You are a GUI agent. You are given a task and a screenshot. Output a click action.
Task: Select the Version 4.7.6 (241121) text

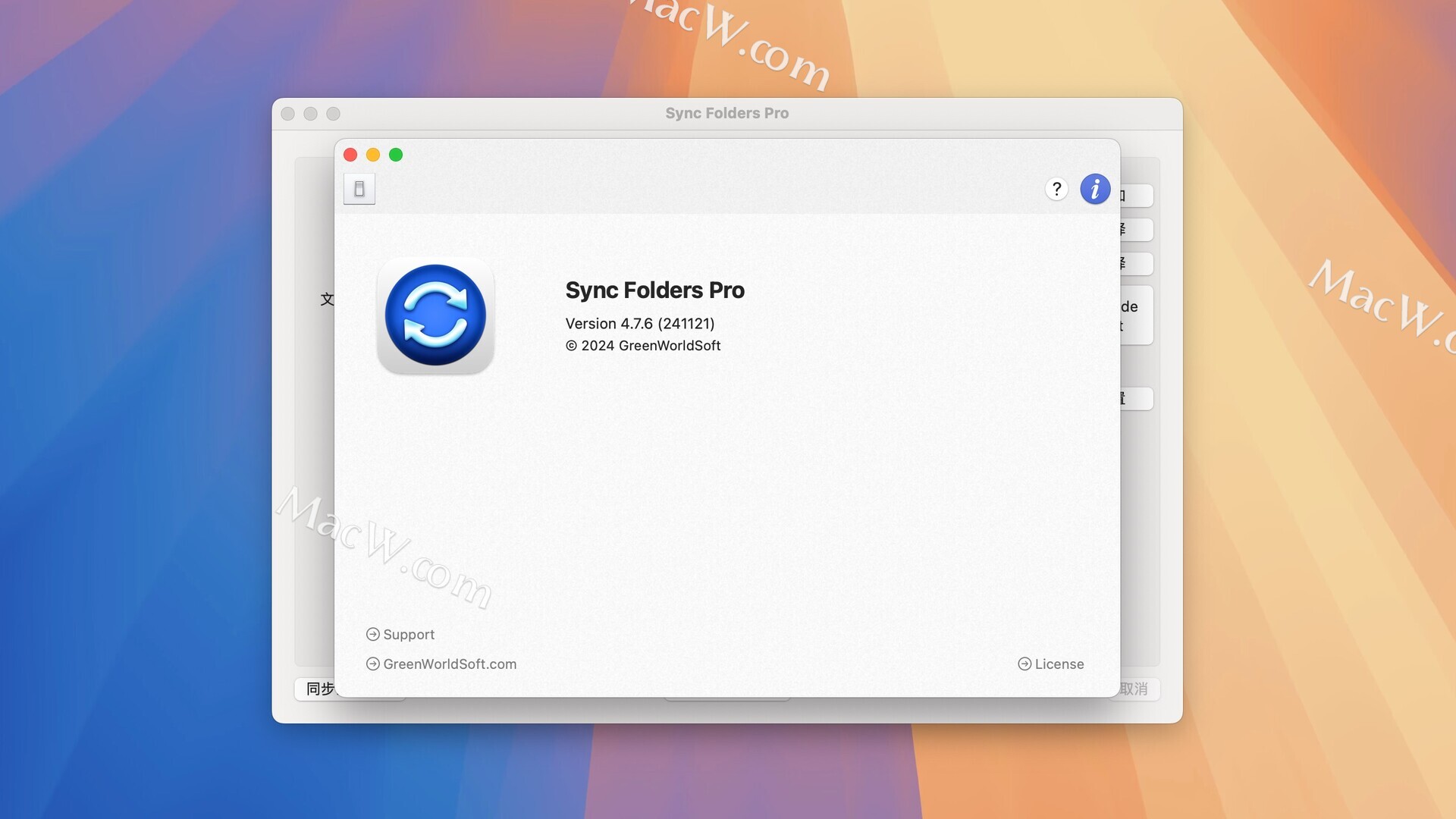pyautogui.click(x=640, y=324)
